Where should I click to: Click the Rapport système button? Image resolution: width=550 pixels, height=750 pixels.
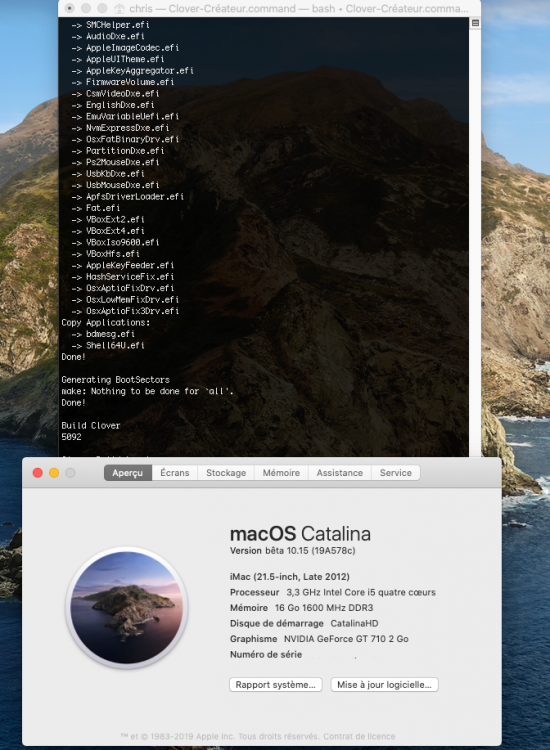275,684
